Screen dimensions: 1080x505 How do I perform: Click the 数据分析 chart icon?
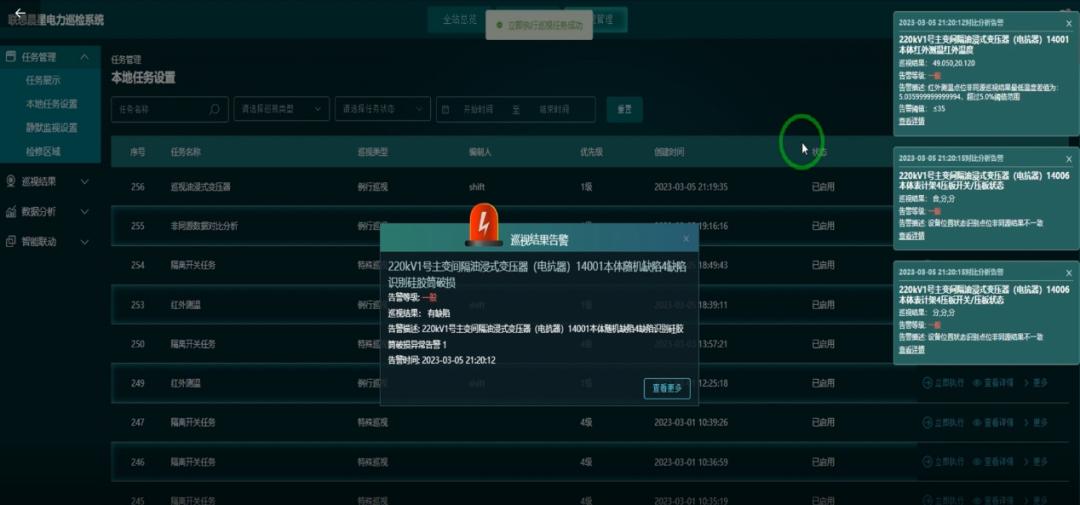pyautogui.click(x=11, y=212)
